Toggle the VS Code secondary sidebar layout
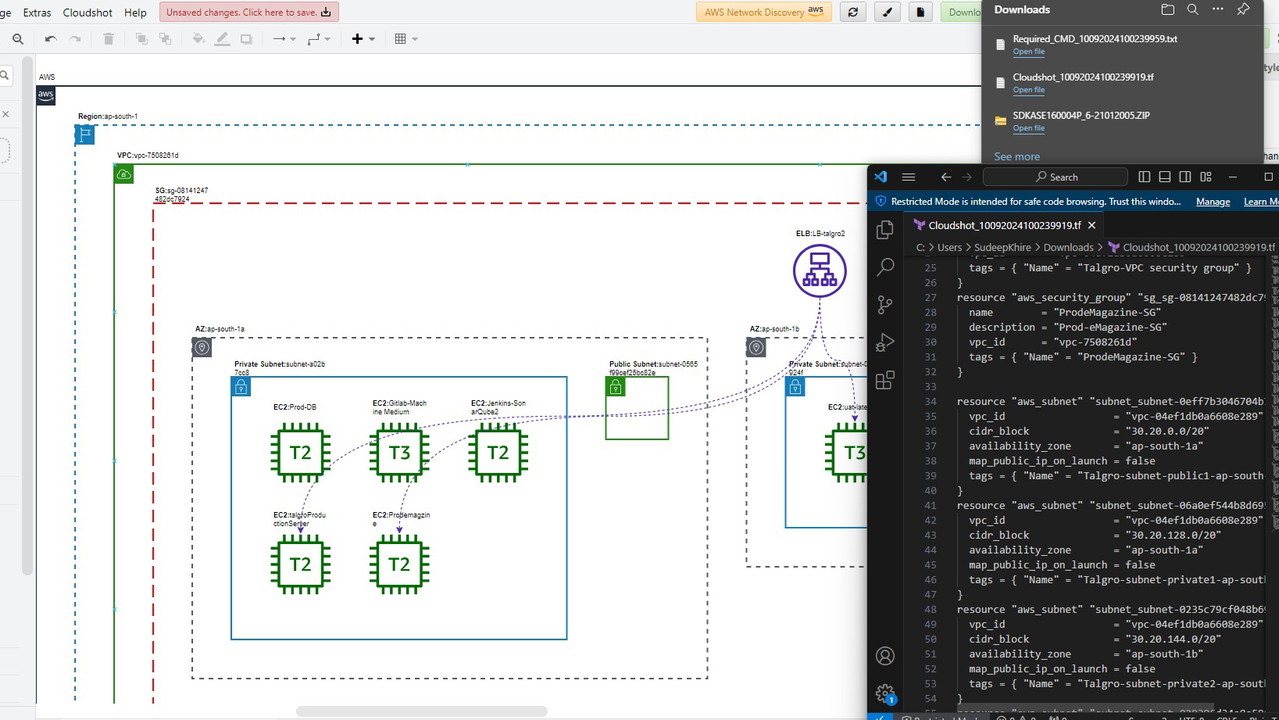Viewport: 1279px width, 720px height. click(1185, 177)
